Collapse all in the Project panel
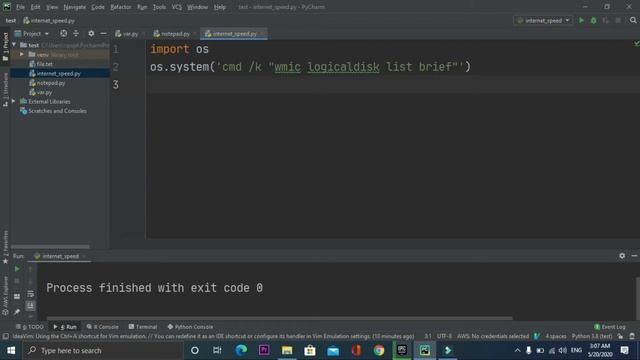640x360 pixels. [76, 33]
